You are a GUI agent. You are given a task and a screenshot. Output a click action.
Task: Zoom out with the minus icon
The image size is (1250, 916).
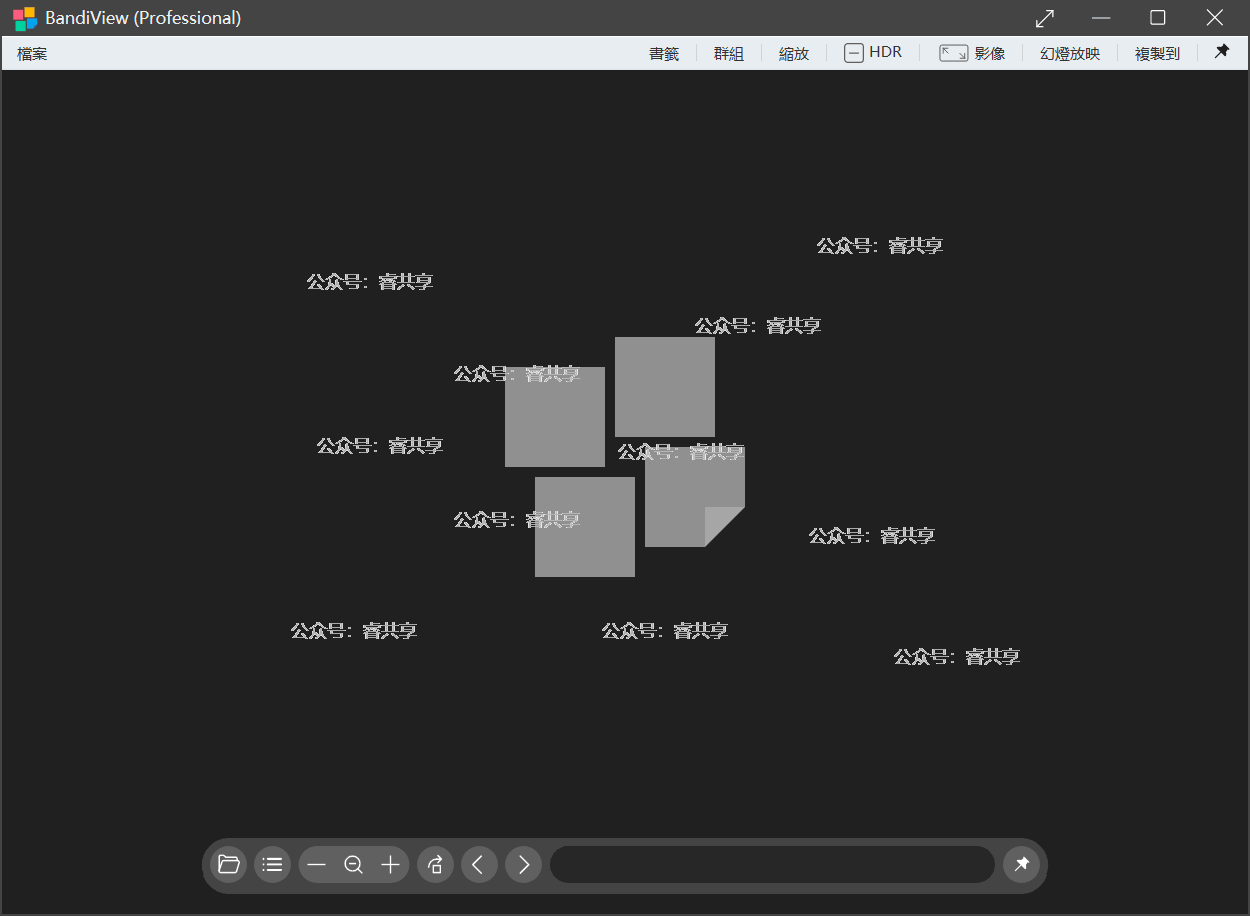point(317,865)
